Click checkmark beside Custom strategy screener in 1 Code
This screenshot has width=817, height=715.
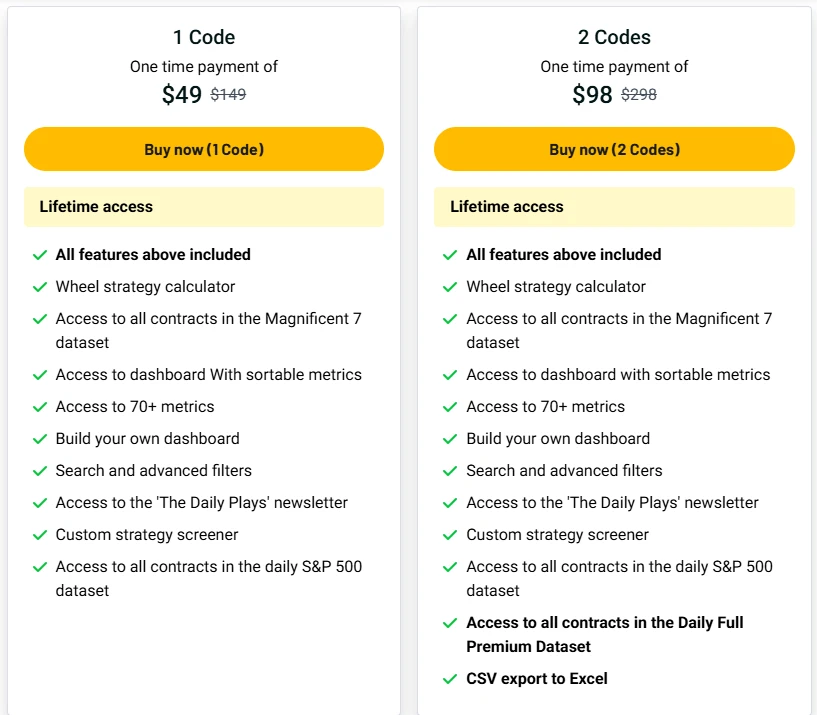pyautogui.click(x=40, y=535)
